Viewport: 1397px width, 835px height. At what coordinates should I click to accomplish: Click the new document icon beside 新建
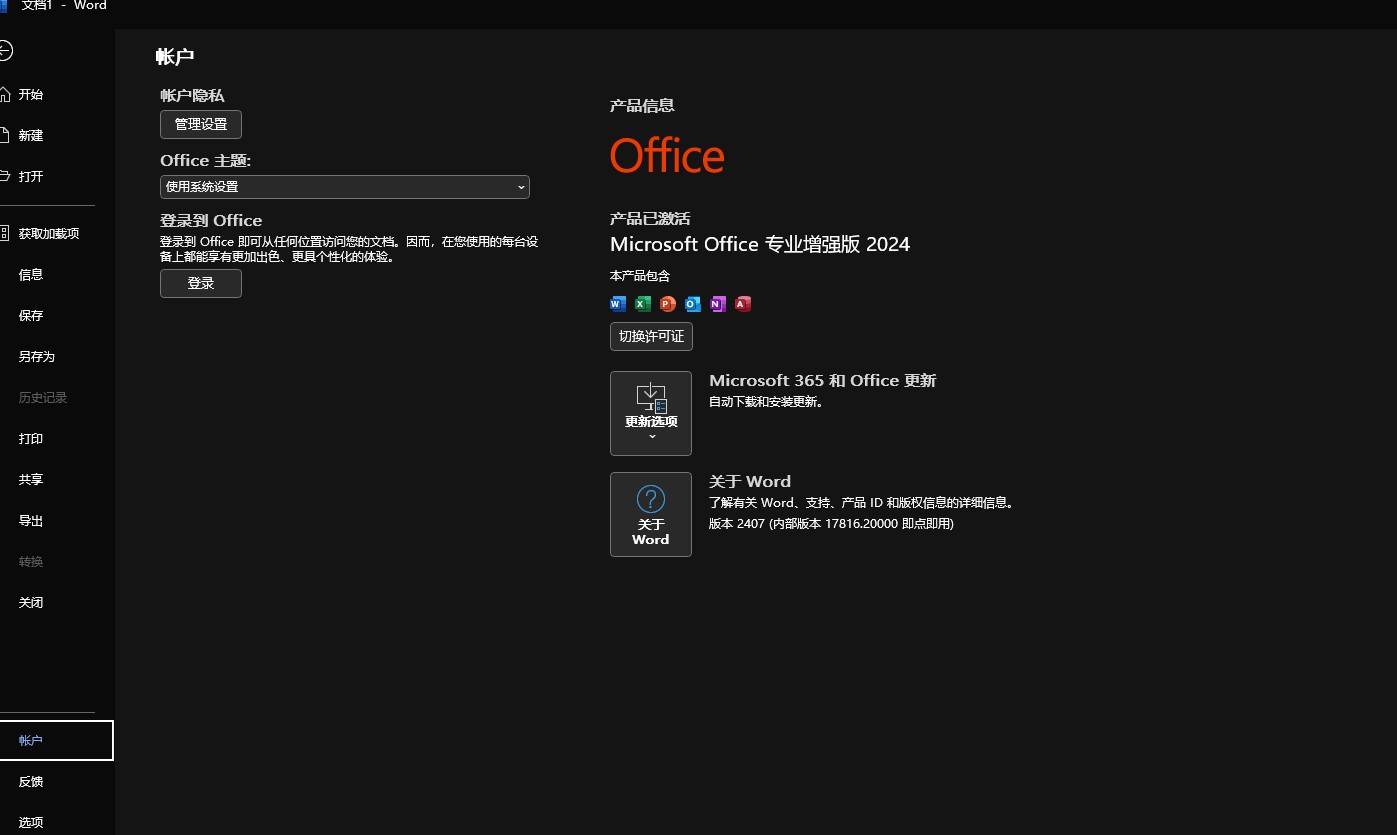[5, 135]
